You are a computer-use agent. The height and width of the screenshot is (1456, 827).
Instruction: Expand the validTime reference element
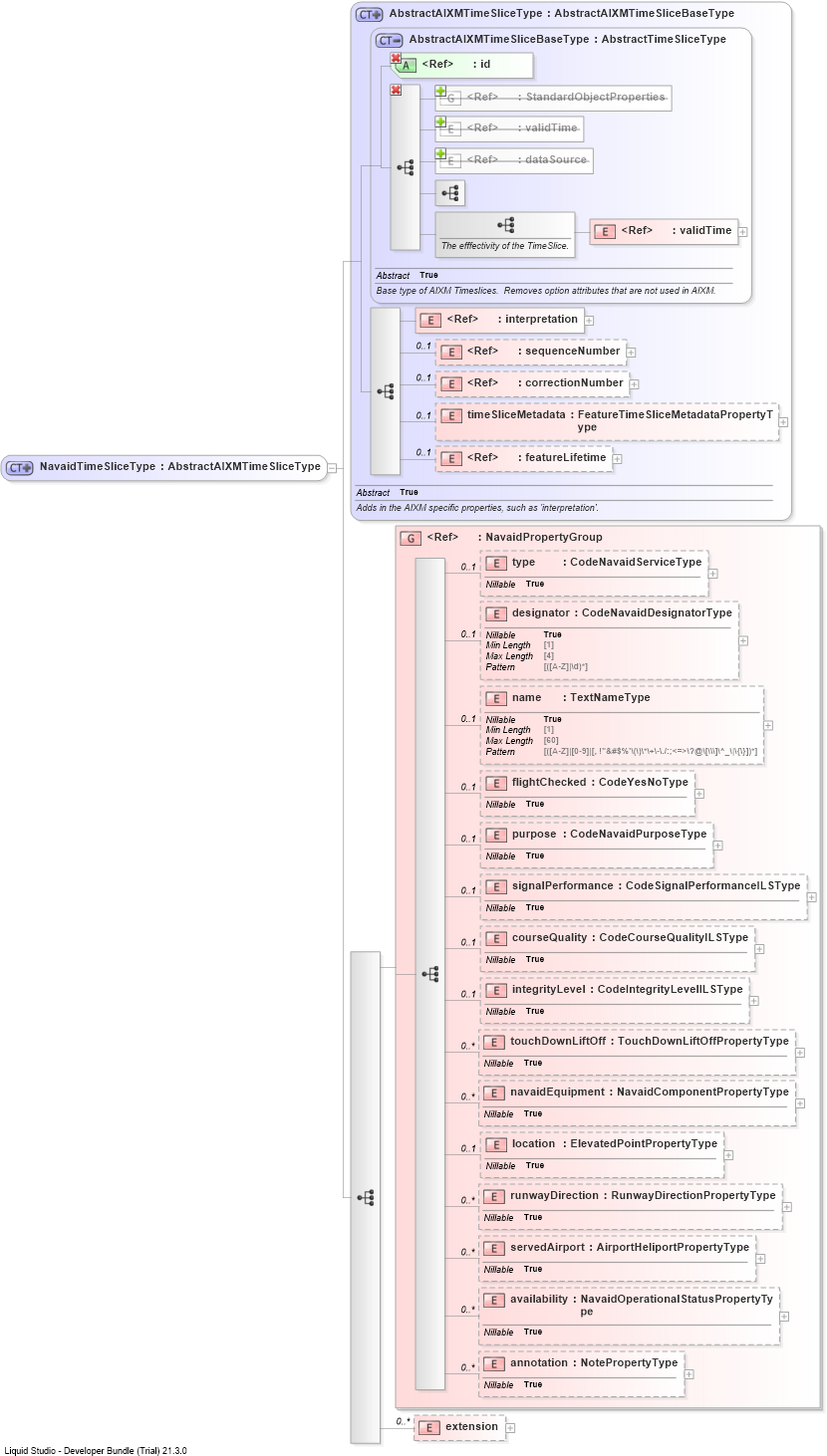click(x=743, y=232)
